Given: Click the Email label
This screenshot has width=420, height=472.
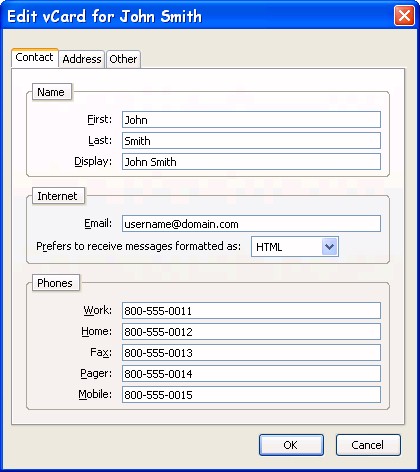Looking at the screenshot, I should coord(98,223).
